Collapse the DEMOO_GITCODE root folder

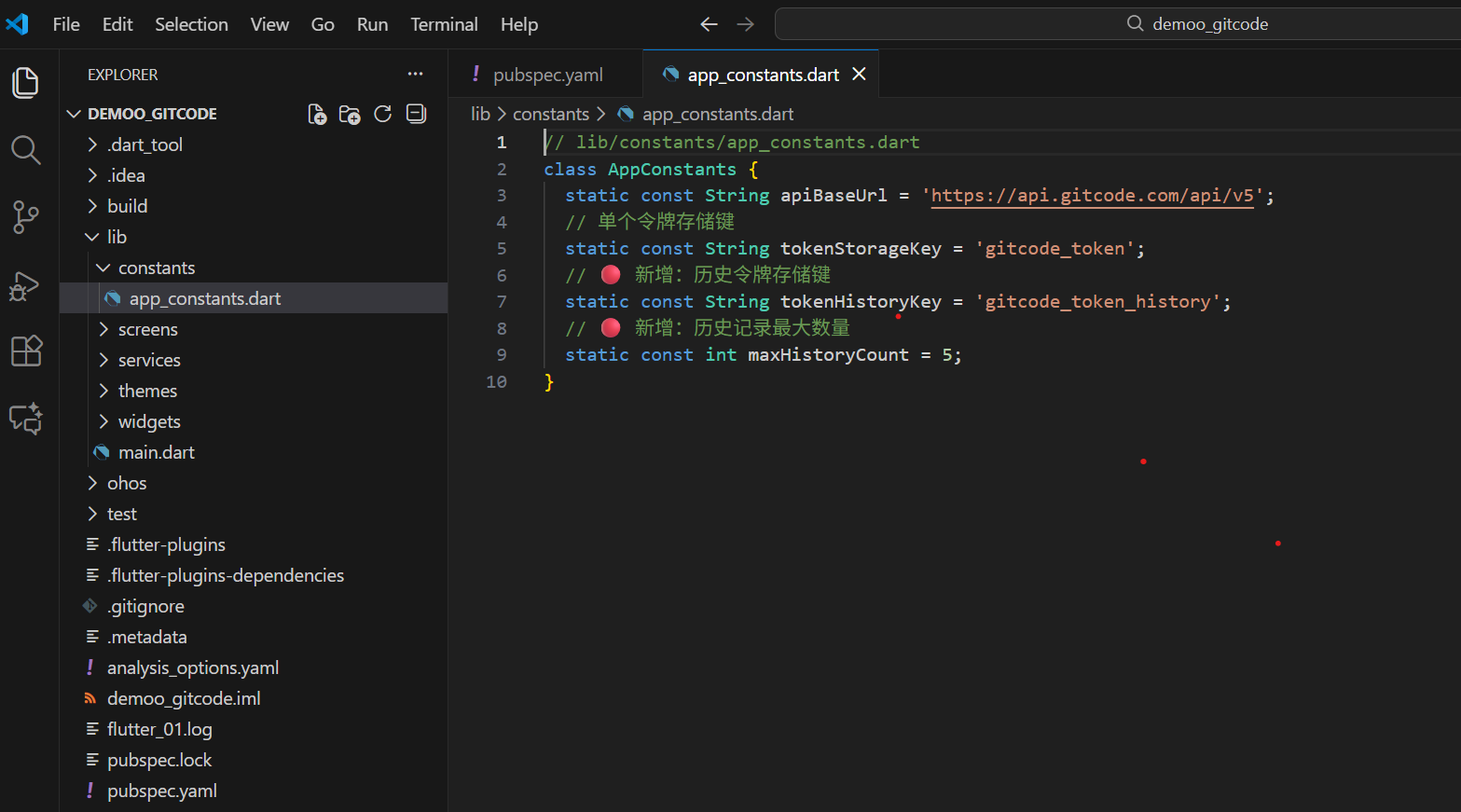tap(254, 114)
